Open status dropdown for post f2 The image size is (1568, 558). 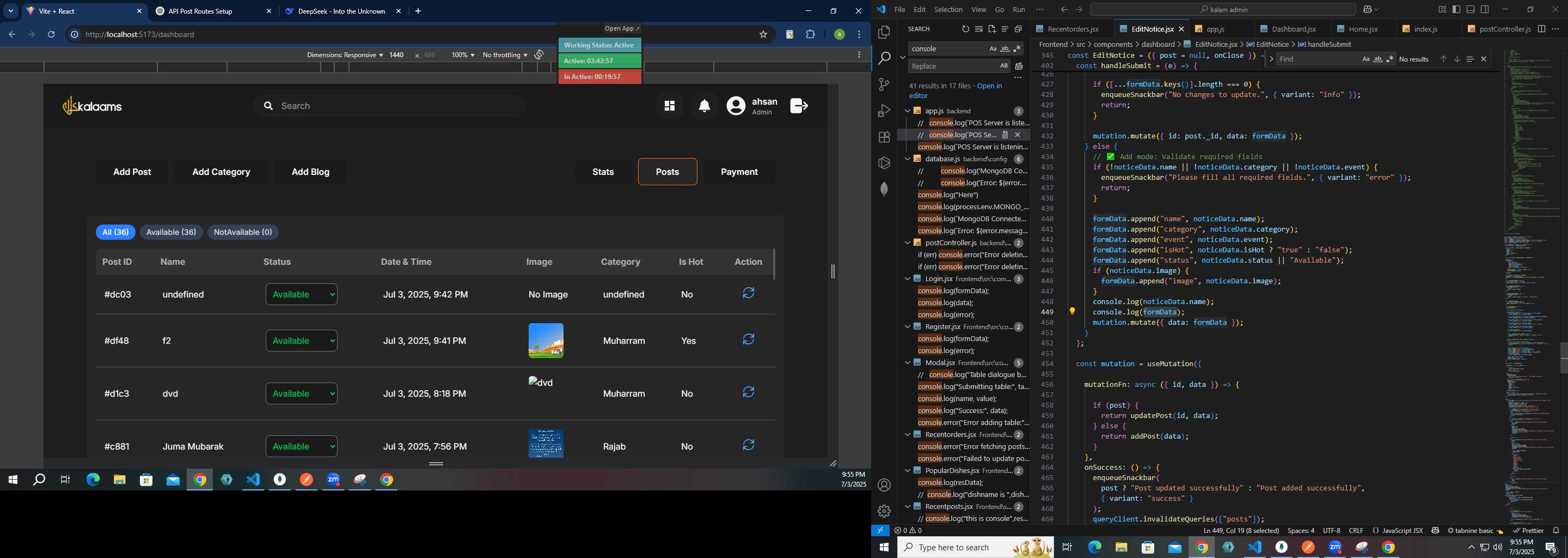301,341
